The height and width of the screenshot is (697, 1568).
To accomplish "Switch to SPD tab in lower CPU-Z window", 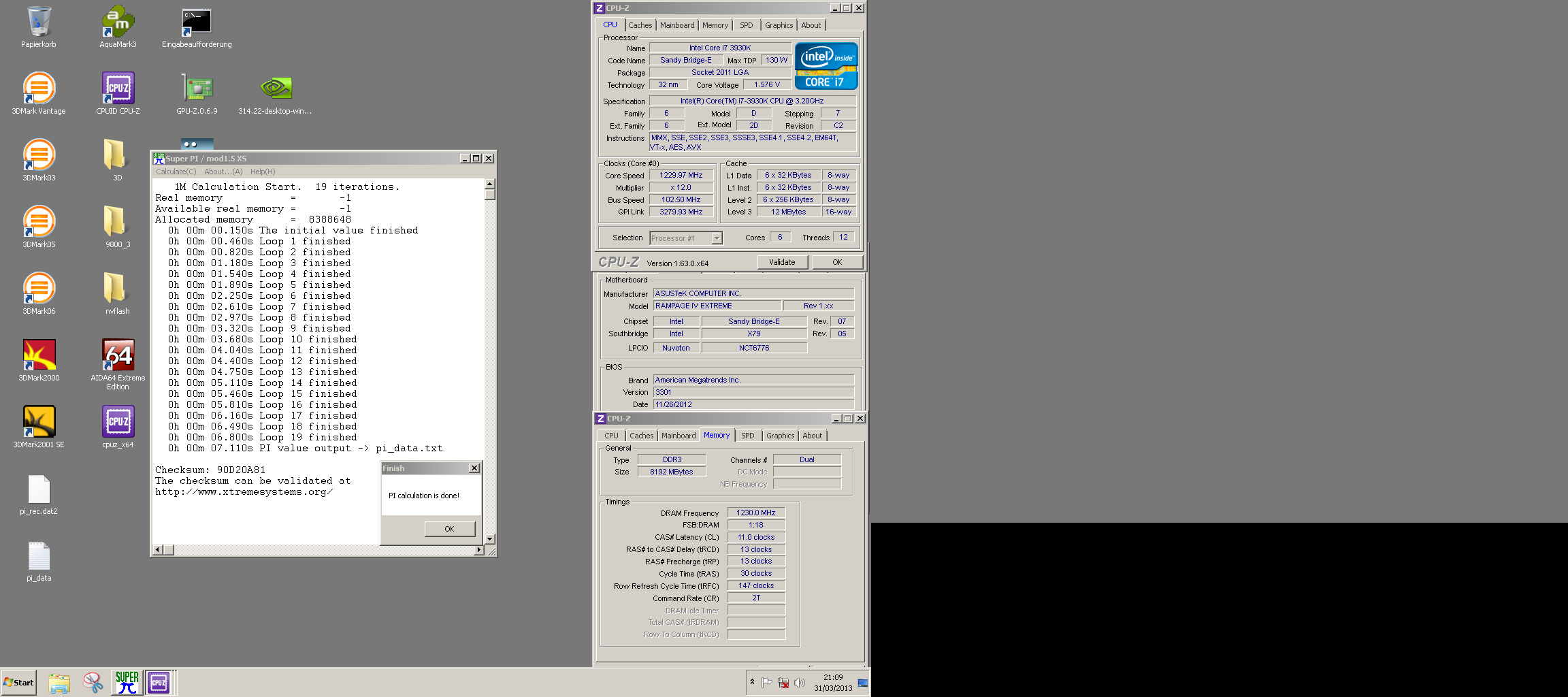I will [x=748, y=436].
